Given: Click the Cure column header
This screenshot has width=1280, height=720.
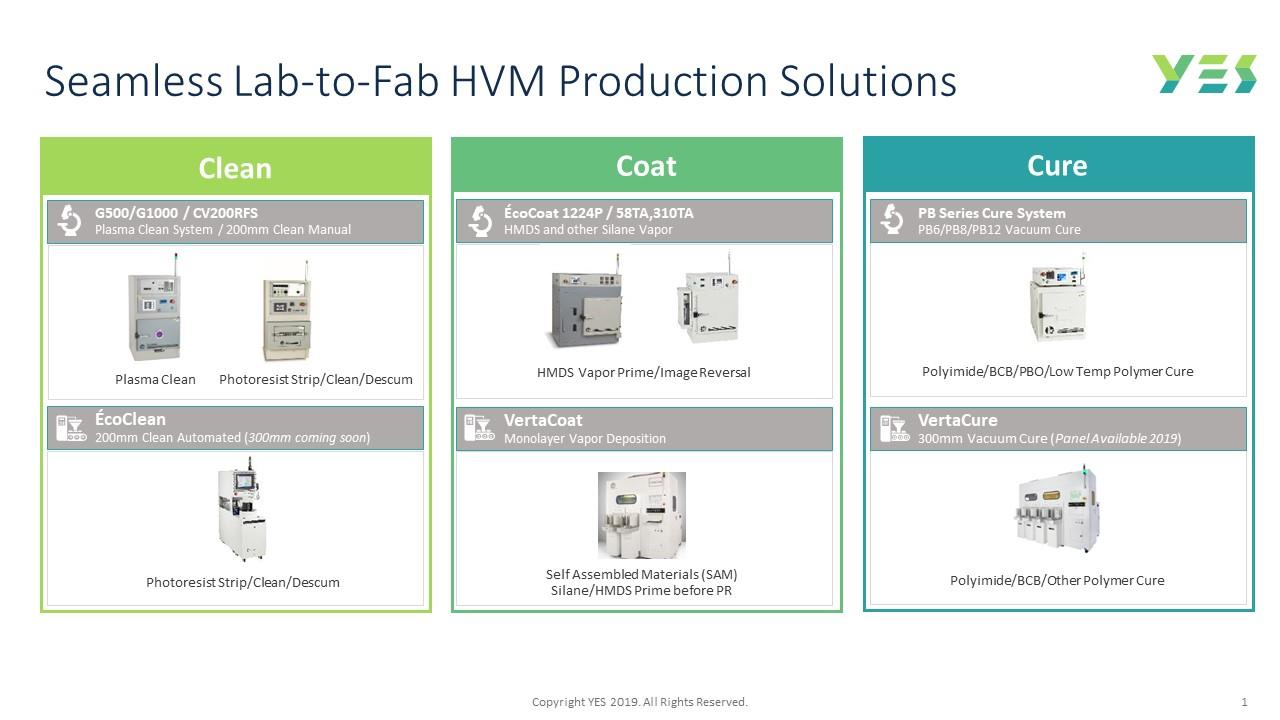Looking at the screenshot, I should pyautogui.click(x=1058, y=165).
